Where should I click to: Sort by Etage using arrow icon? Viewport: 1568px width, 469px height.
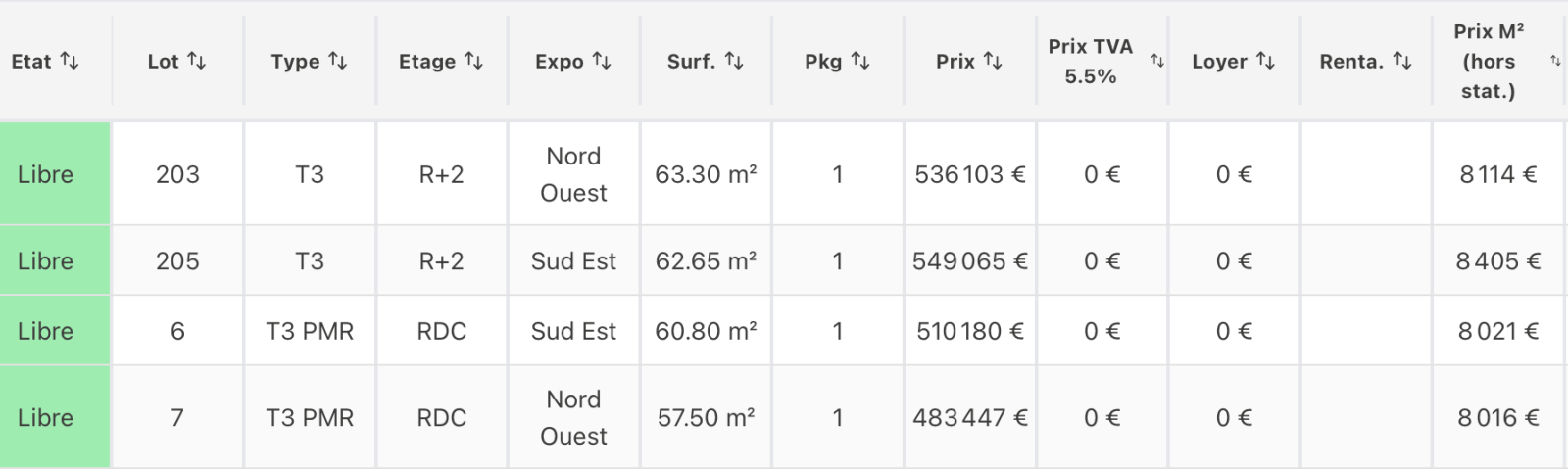point(473,61)
